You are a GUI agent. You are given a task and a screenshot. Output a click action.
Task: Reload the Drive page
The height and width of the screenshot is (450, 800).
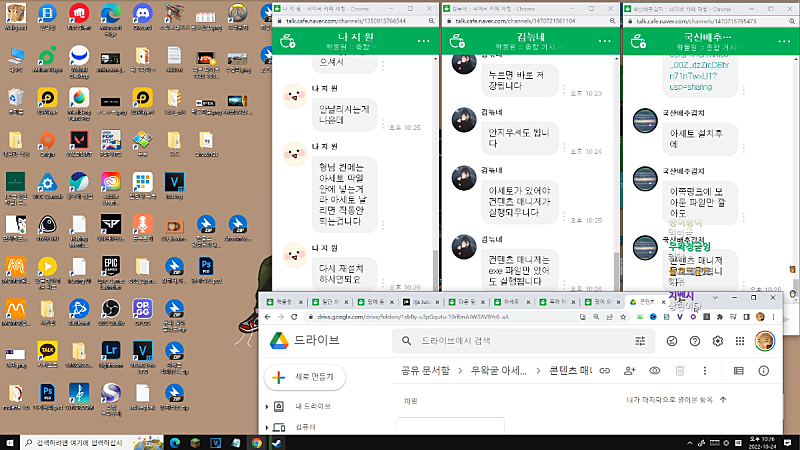[294, 317]
